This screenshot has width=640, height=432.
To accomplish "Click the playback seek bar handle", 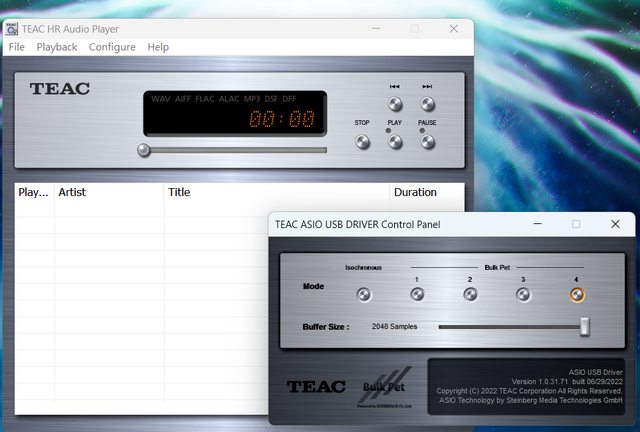I will pos(144,150).
